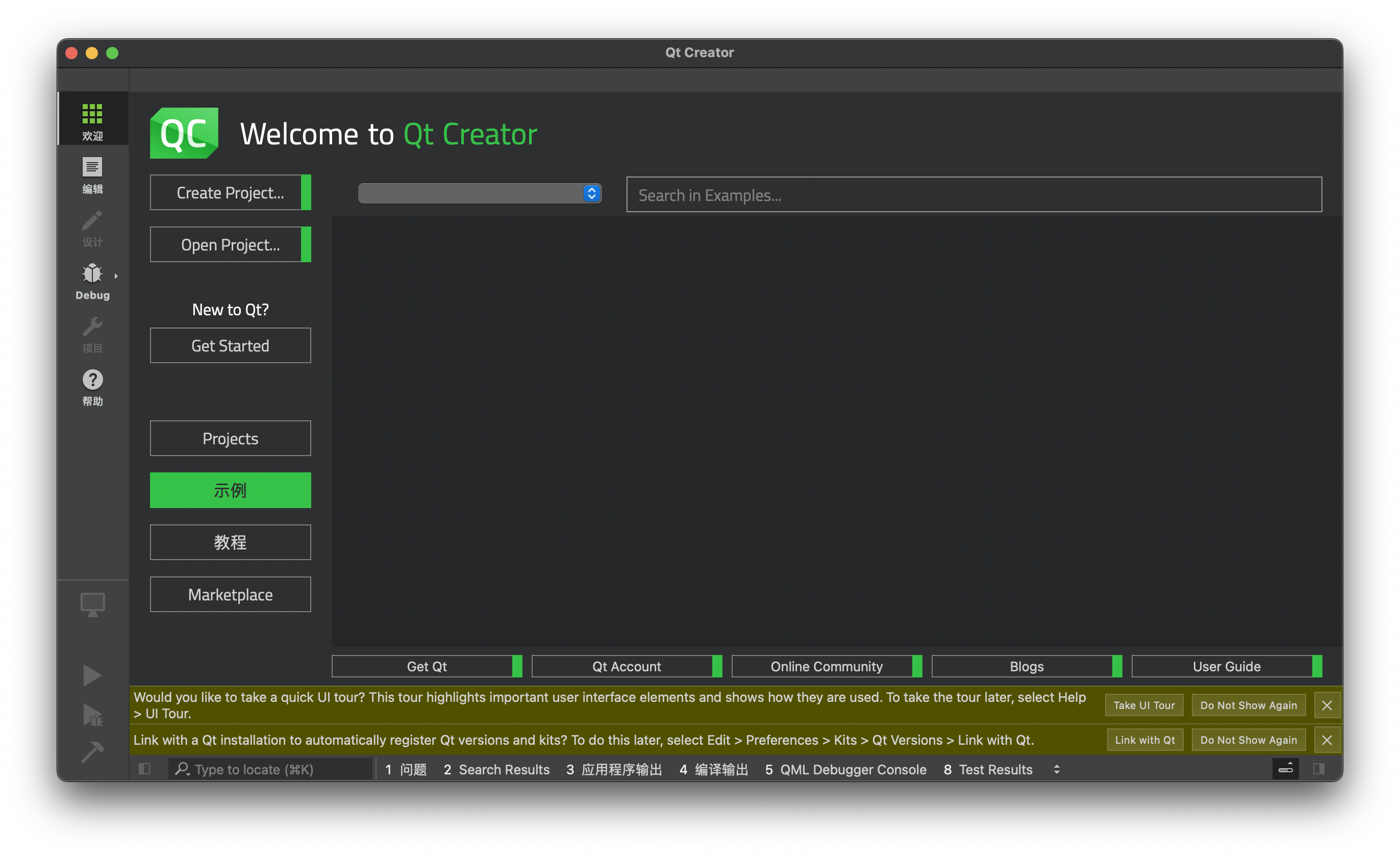Open the Get Qt link
Viewport: 1400px width, 857px height.
[427, 666]
